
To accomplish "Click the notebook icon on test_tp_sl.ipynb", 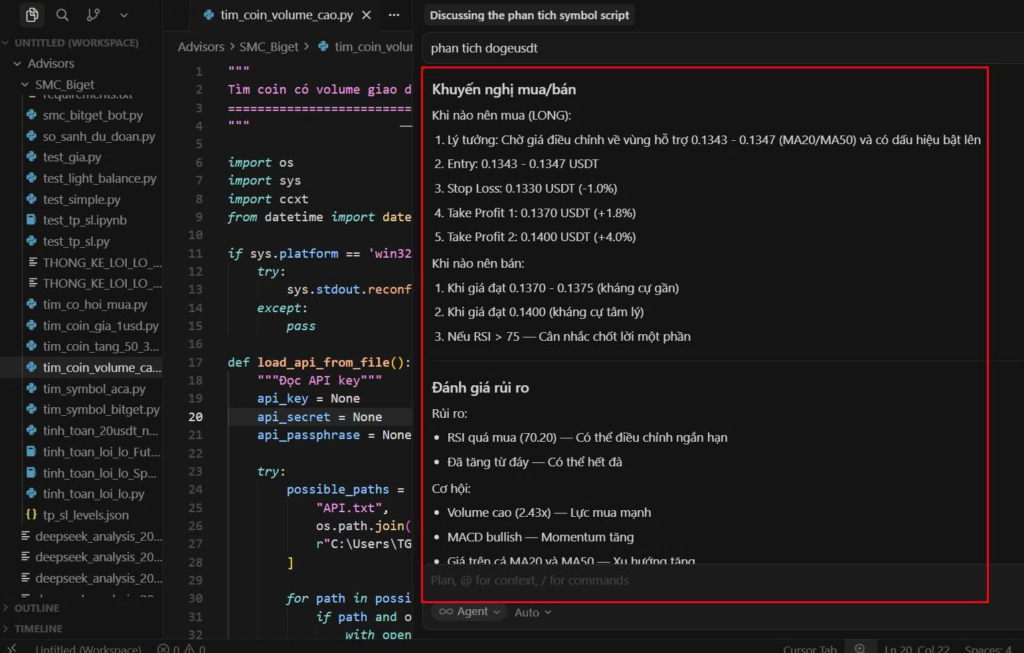I will click(32, 220).
